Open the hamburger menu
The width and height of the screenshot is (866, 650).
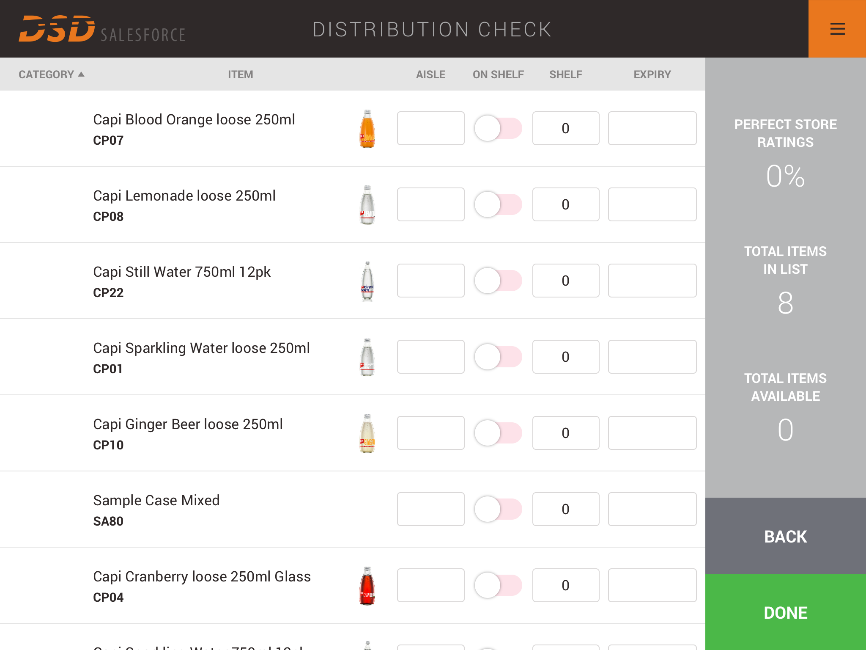click(837, 29)
